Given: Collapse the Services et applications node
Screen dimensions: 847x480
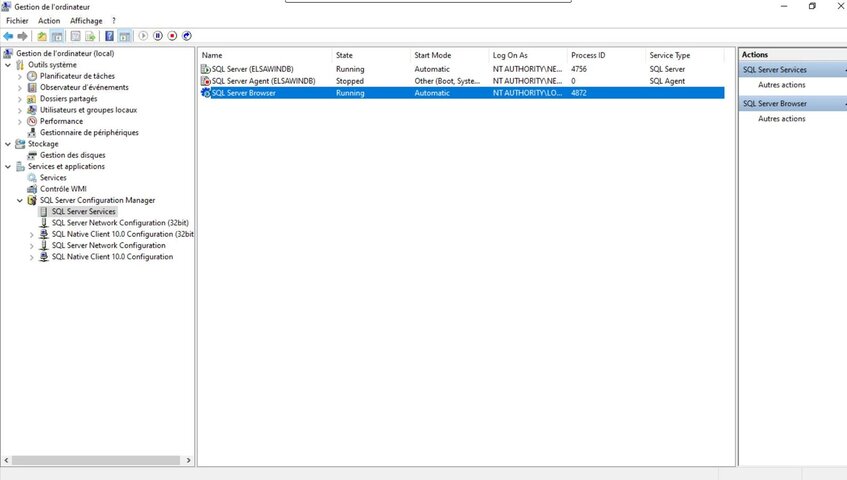Looking at the screenshot, I should point(8,167).
